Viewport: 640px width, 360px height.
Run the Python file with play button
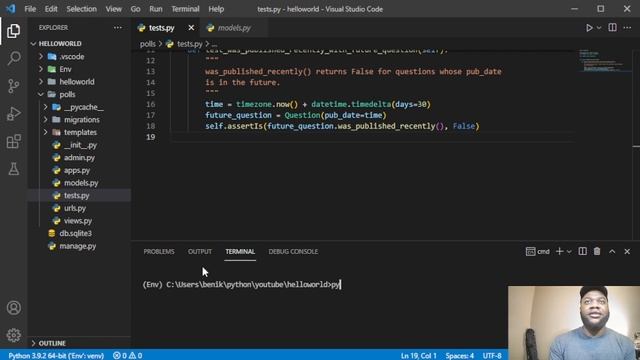tap(589, 28)
